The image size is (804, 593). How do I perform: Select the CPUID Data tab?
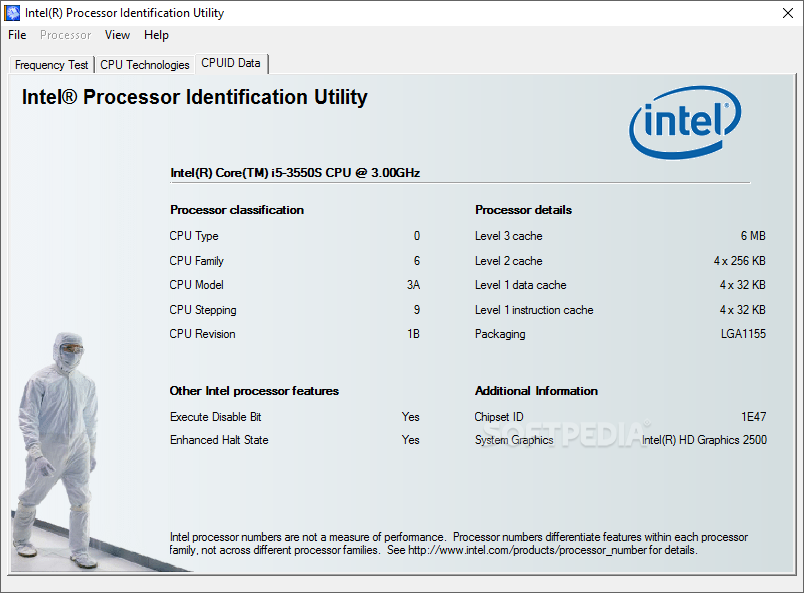231,63
